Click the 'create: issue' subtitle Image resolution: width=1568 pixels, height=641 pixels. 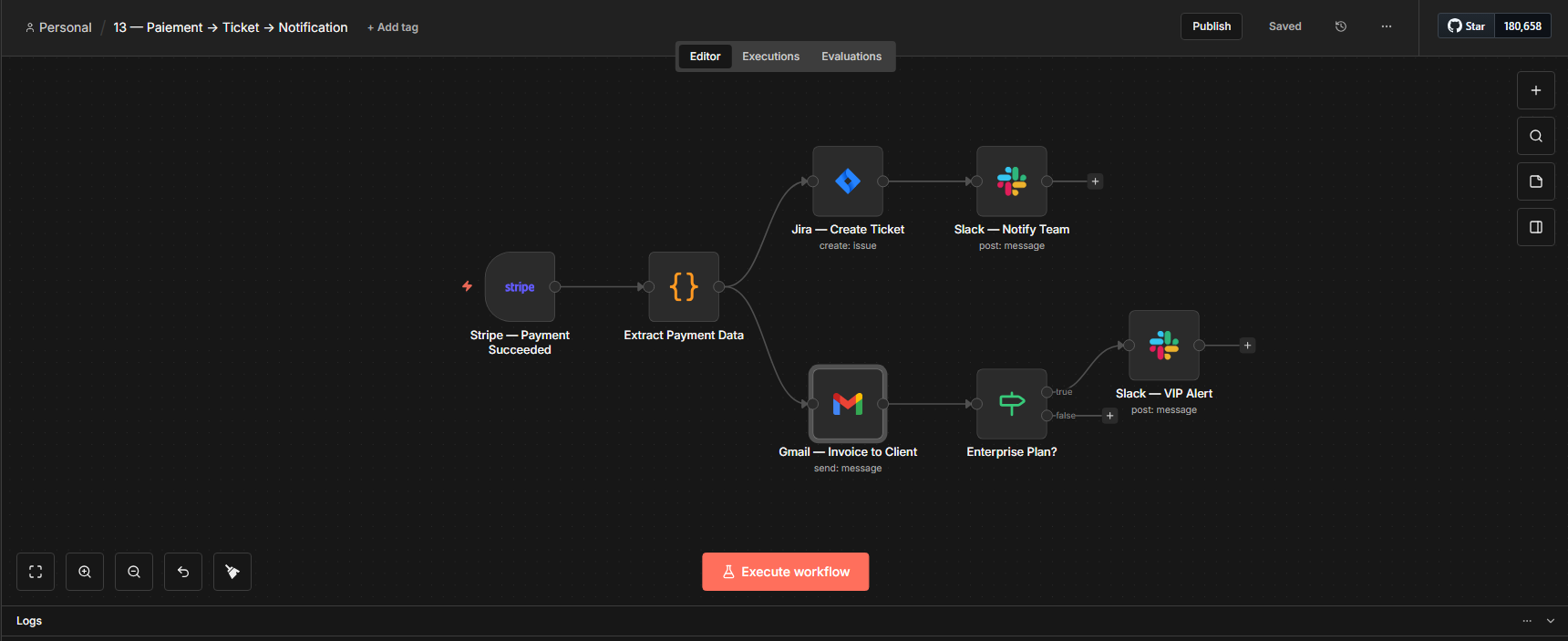(x=848, y=246)
